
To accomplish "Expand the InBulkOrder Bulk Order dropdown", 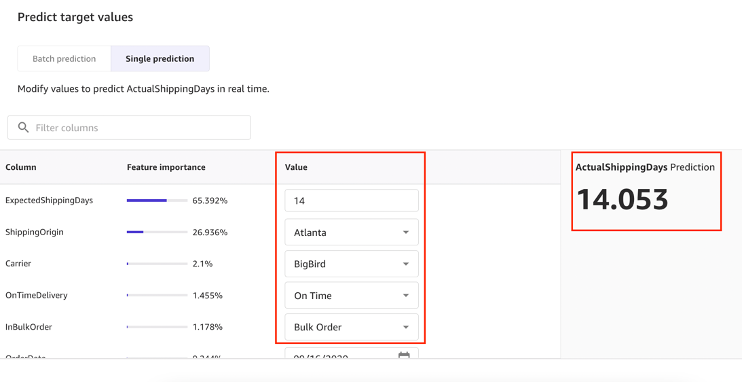I will 352,327.
